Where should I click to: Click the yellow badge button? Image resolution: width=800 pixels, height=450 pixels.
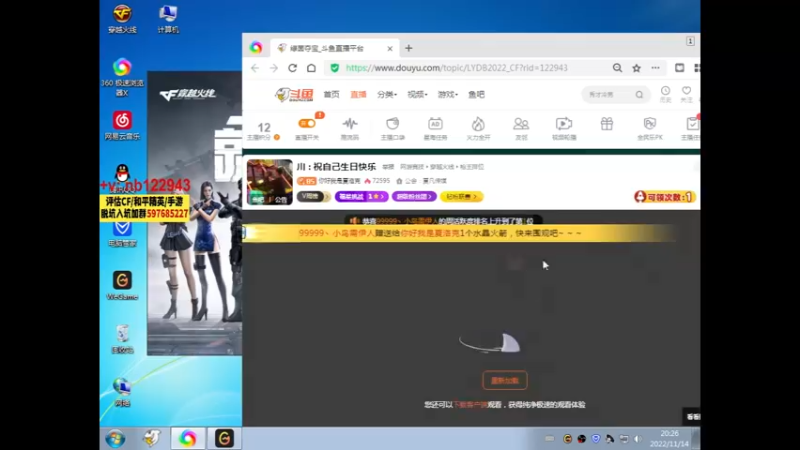point(462,196)
